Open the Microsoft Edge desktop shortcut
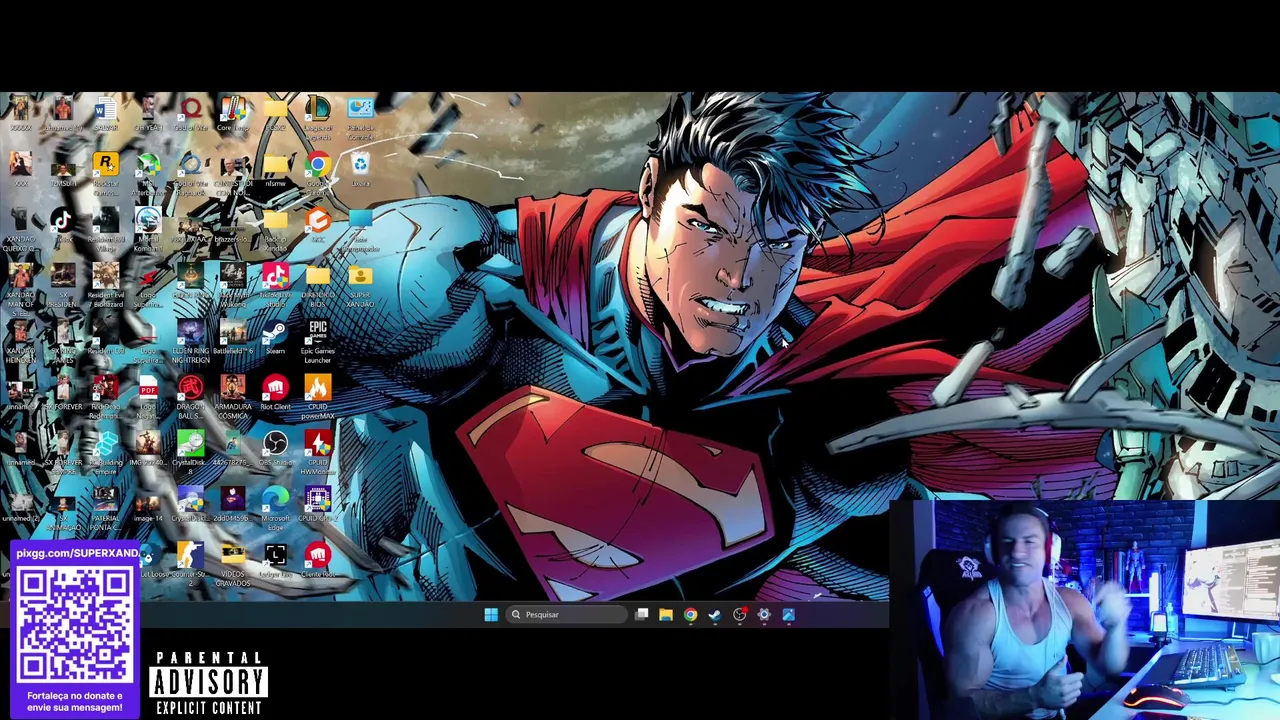This screenshot has height=720, width=1280. [x=275, y=509]
